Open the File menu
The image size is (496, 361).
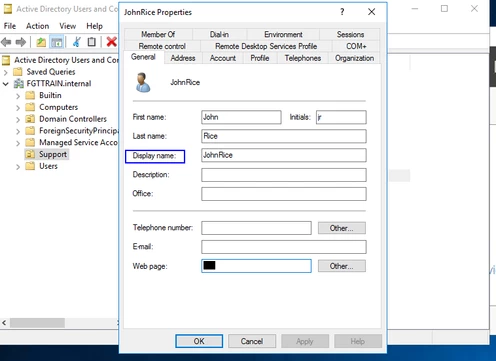coord(10,26)
